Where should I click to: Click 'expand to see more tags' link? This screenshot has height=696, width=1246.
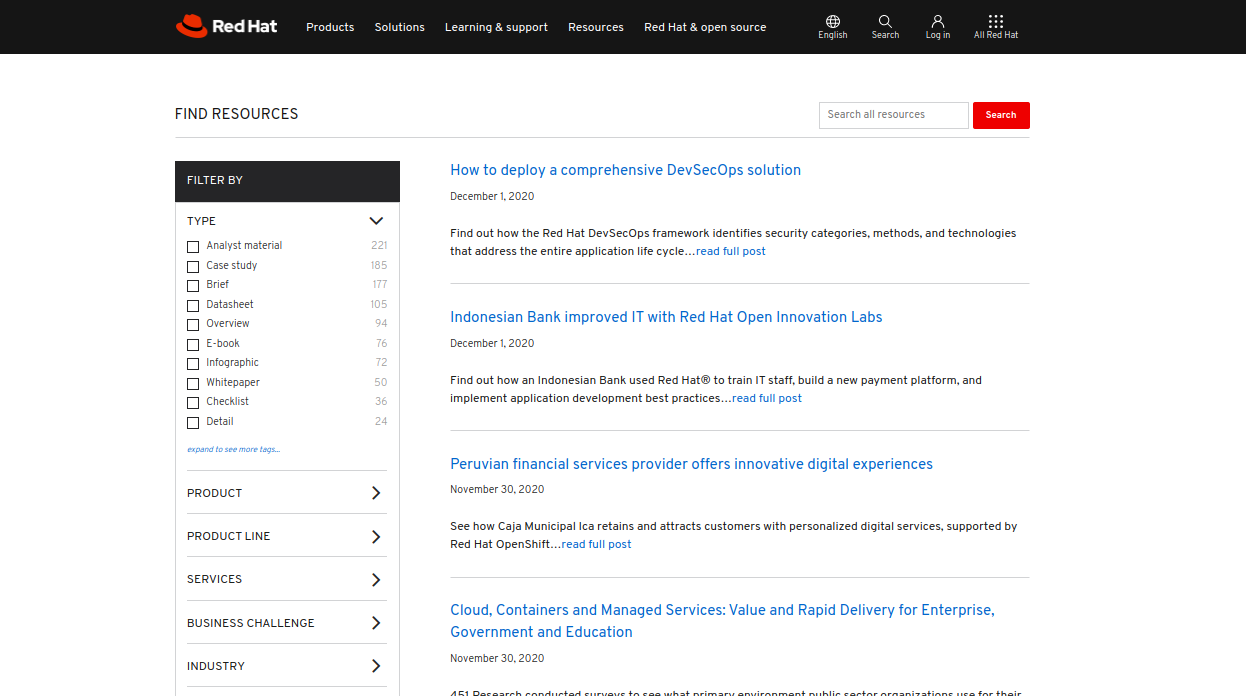pos(233,450)
